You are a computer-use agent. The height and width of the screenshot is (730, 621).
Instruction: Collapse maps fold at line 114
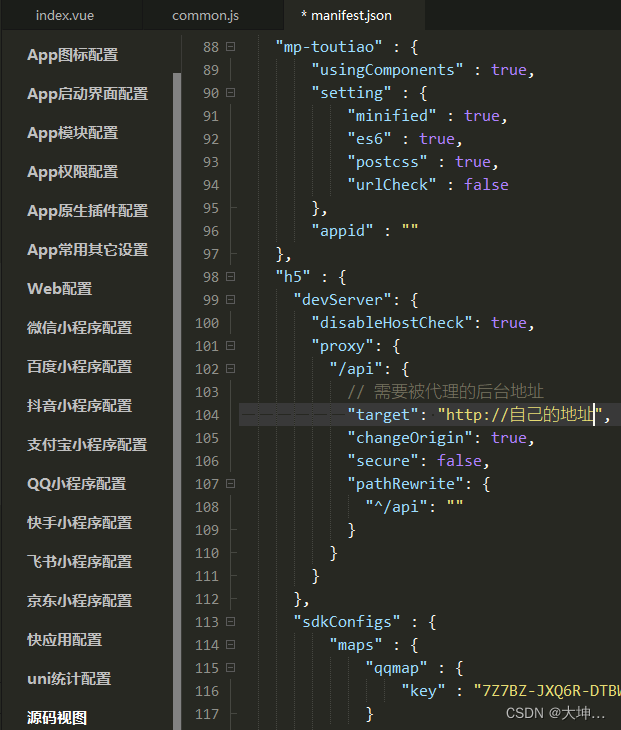230,645
